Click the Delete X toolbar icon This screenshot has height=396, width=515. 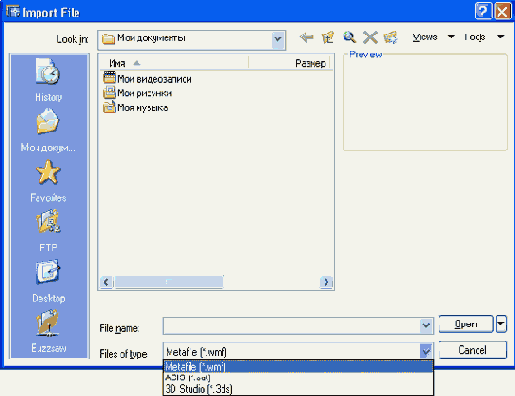click(x=370, y=37)
